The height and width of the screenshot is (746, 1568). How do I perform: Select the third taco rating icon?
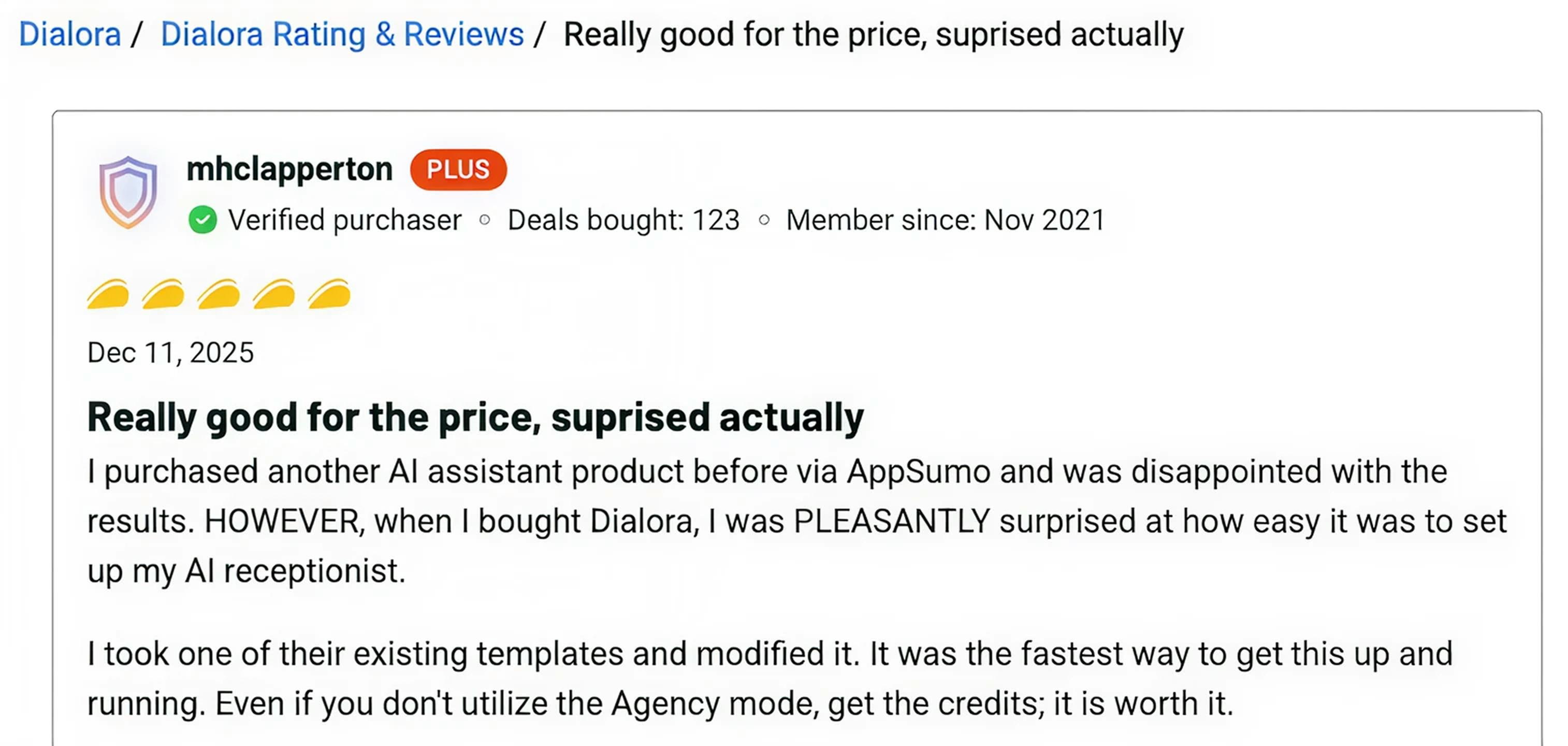coord(219,294)
